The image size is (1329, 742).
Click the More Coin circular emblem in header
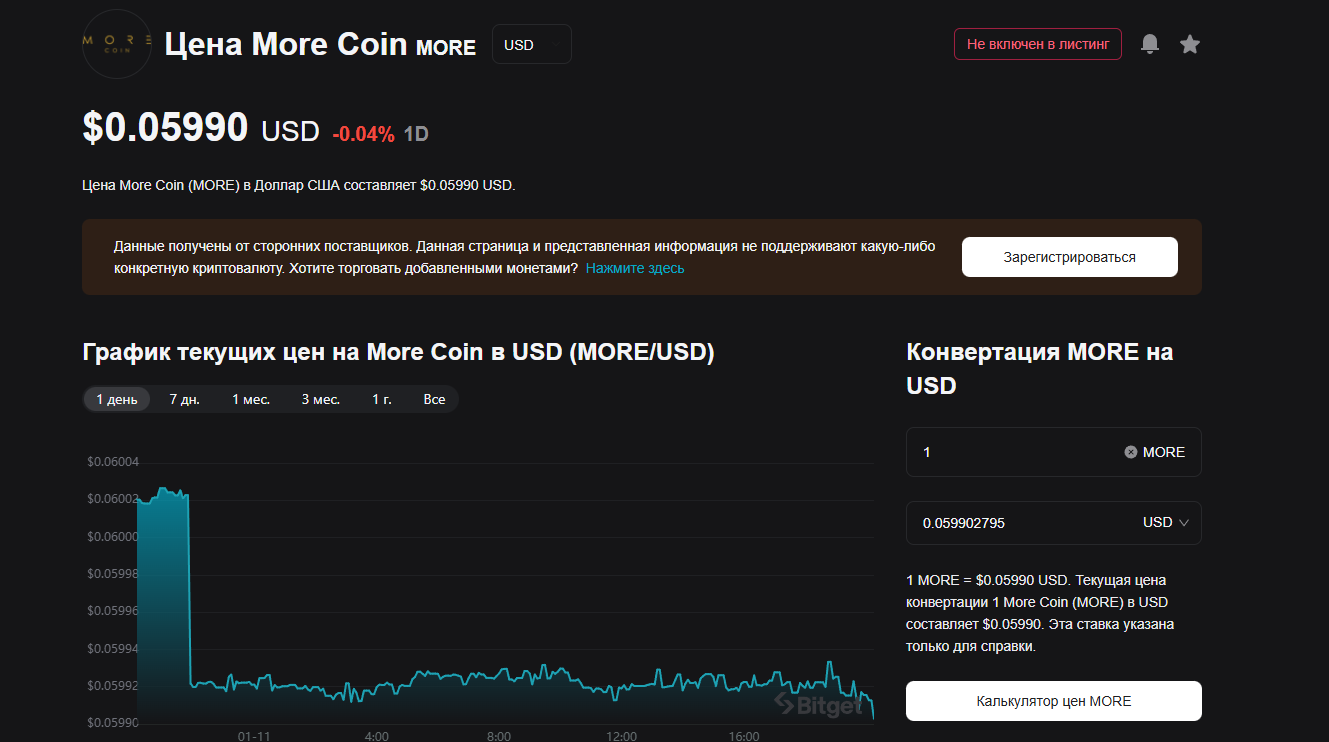pyautogui.click(x=116, y=44)
